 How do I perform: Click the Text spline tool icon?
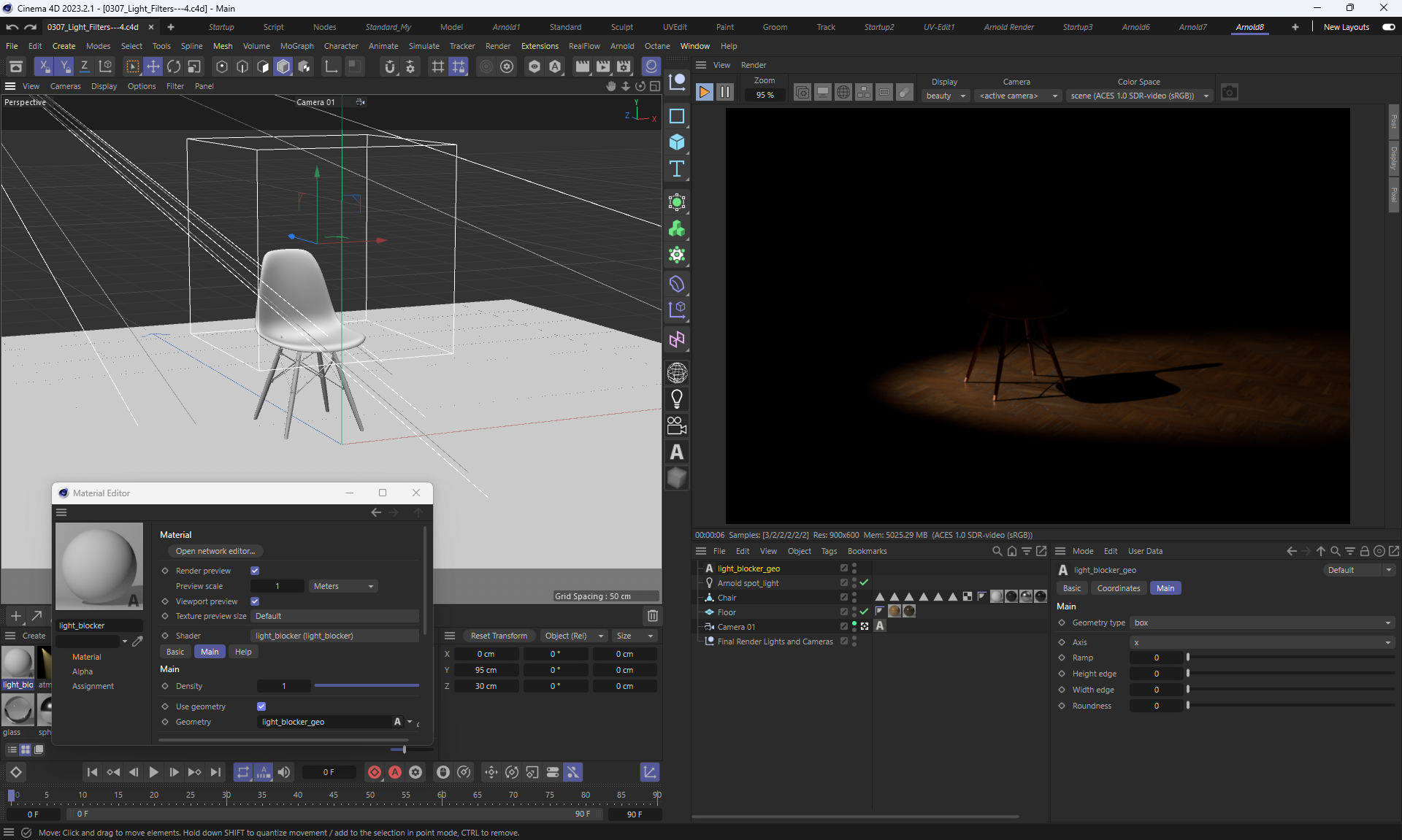coord(677,169)
